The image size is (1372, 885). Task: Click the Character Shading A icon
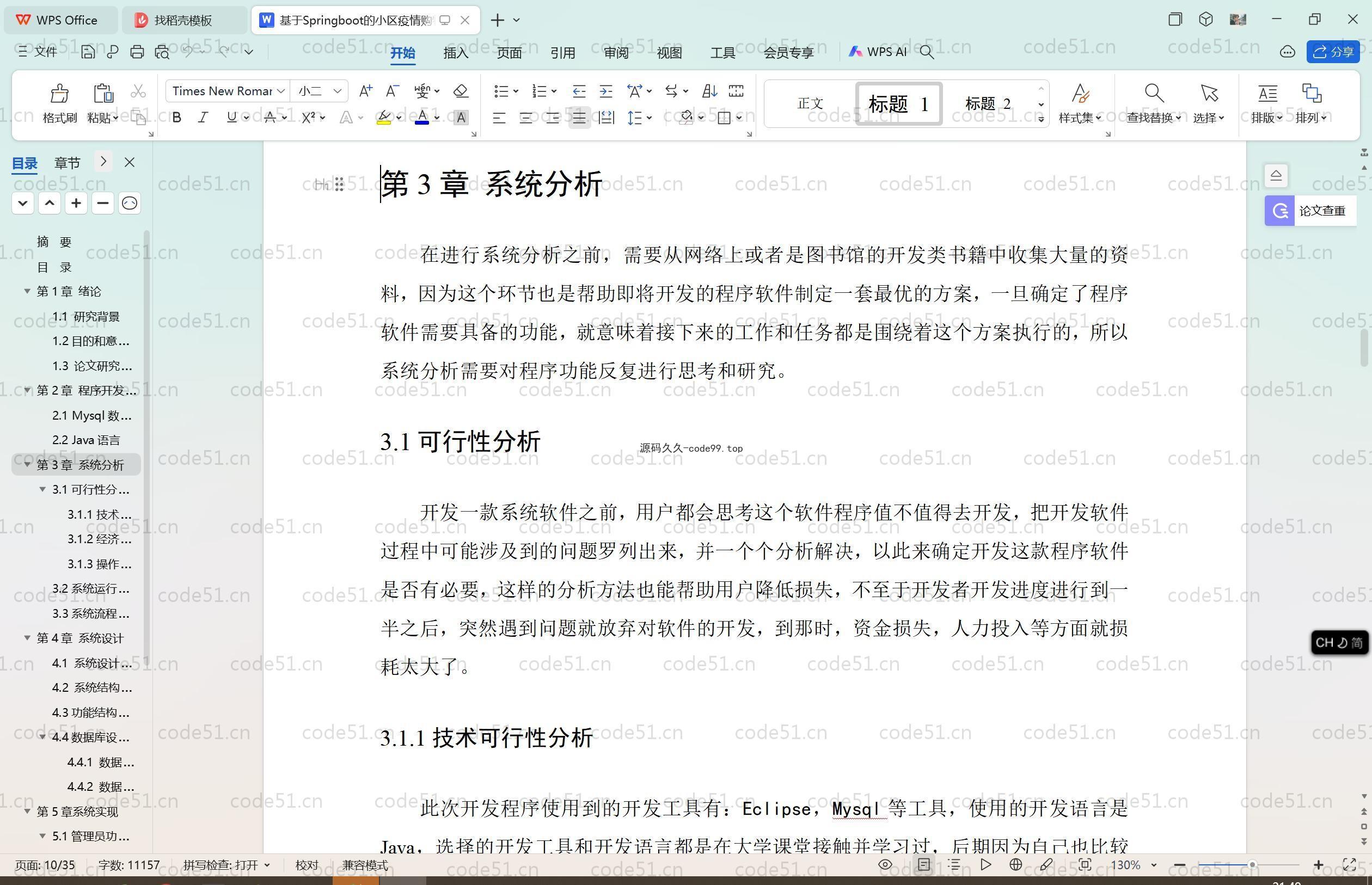pyautogui.click(x=461, y=118)
